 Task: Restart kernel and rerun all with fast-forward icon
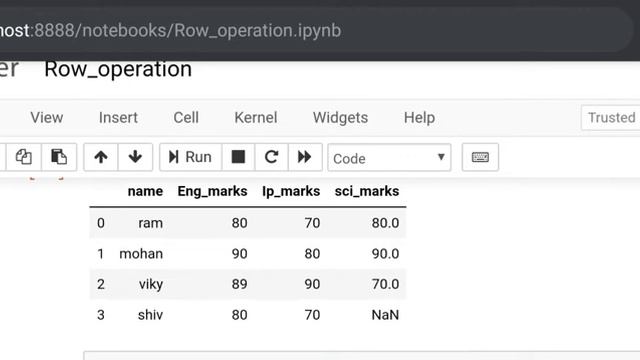pyautogui.click(x=305, y=157)
